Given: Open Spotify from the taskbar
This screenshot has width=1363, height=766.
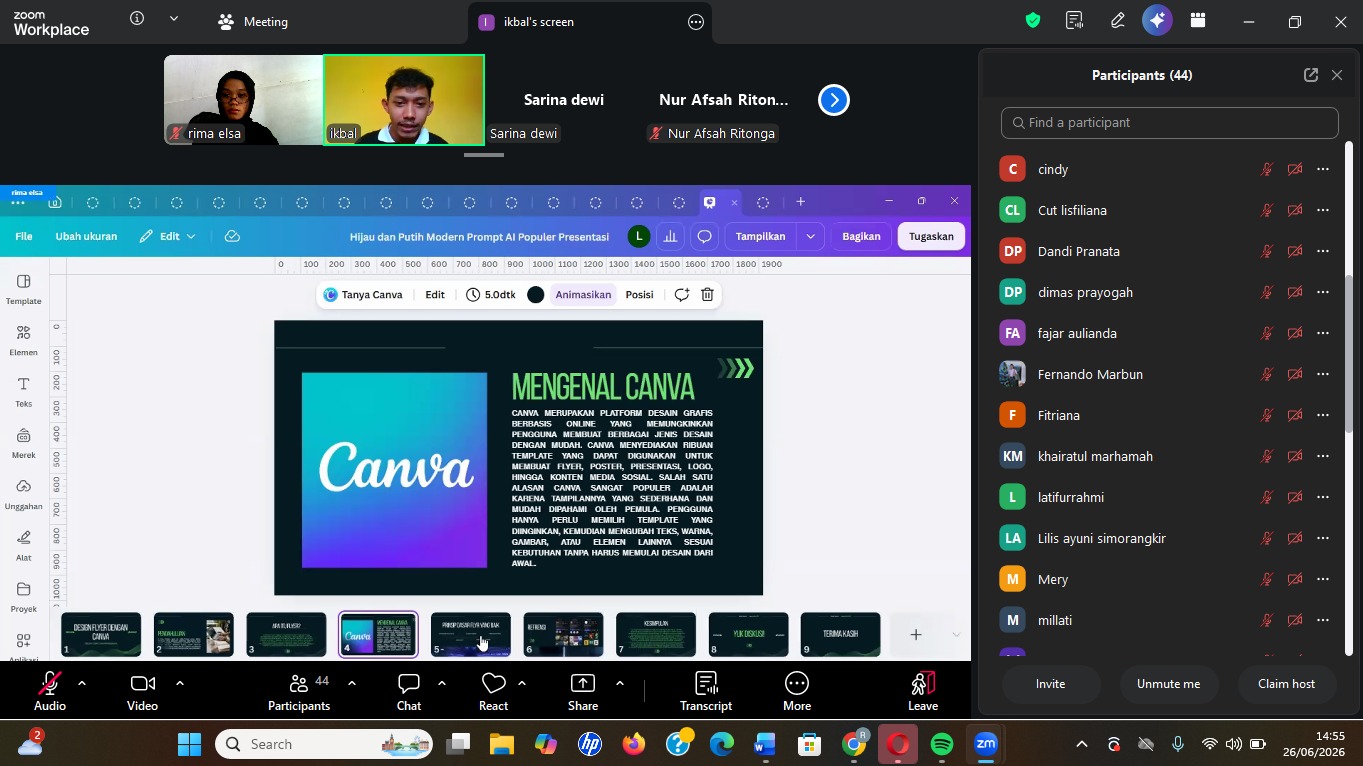Looking at the screenshot, I should pos(942,744).
